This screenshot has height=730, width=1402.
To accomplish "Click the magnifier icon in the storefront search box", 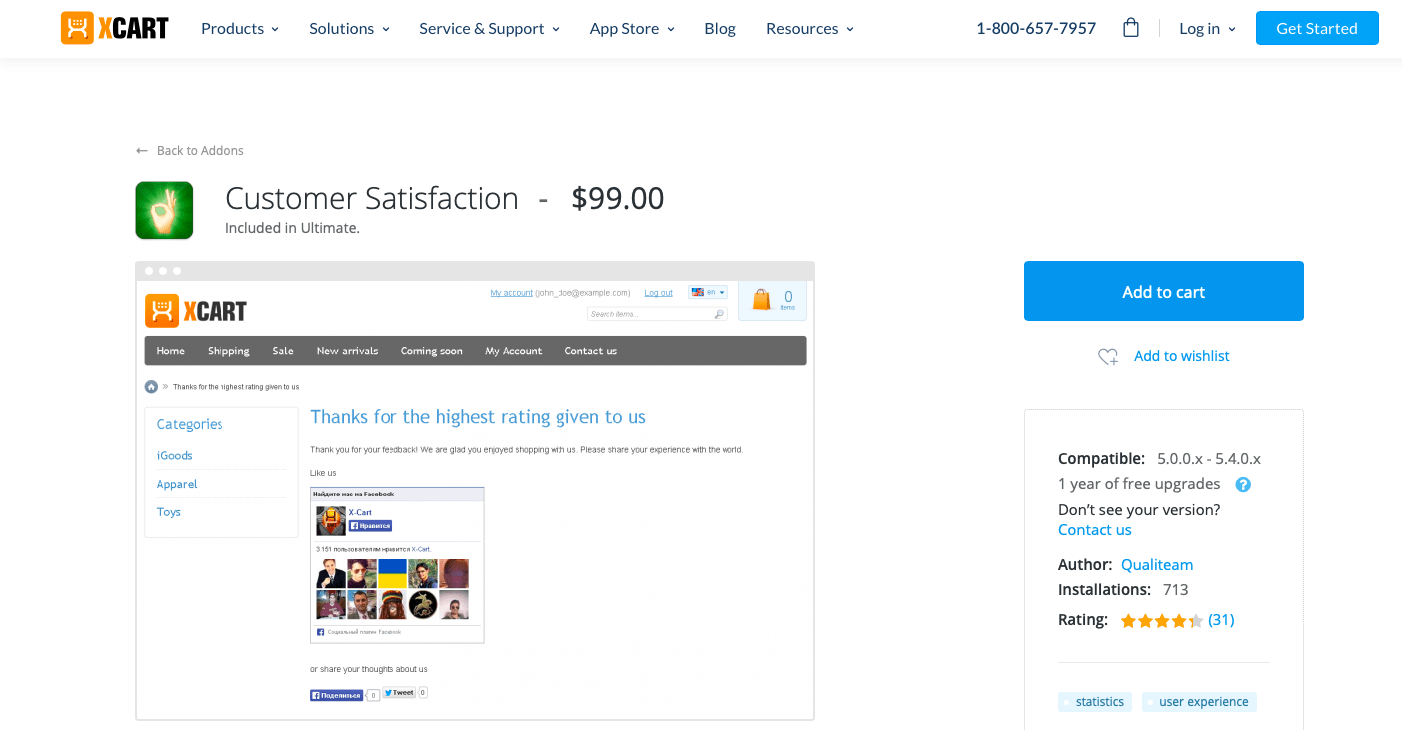I will 719,313.
